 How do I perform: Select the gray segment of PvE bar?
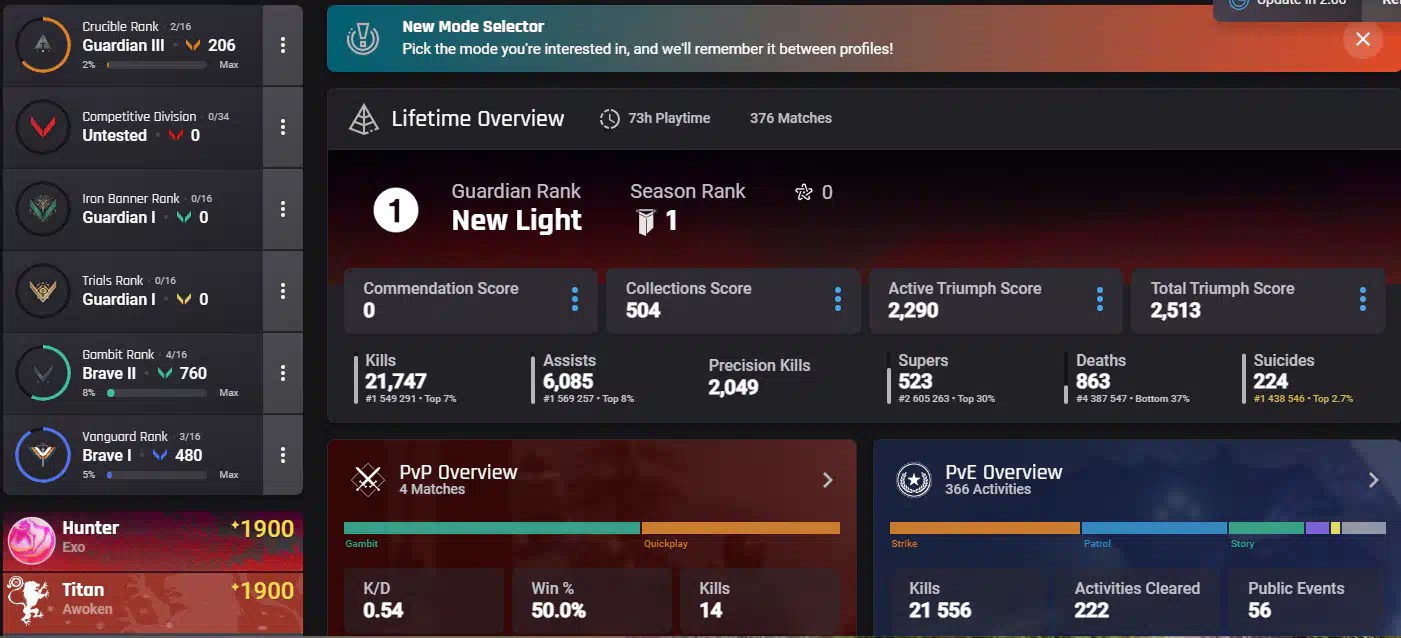point(1364,528)
